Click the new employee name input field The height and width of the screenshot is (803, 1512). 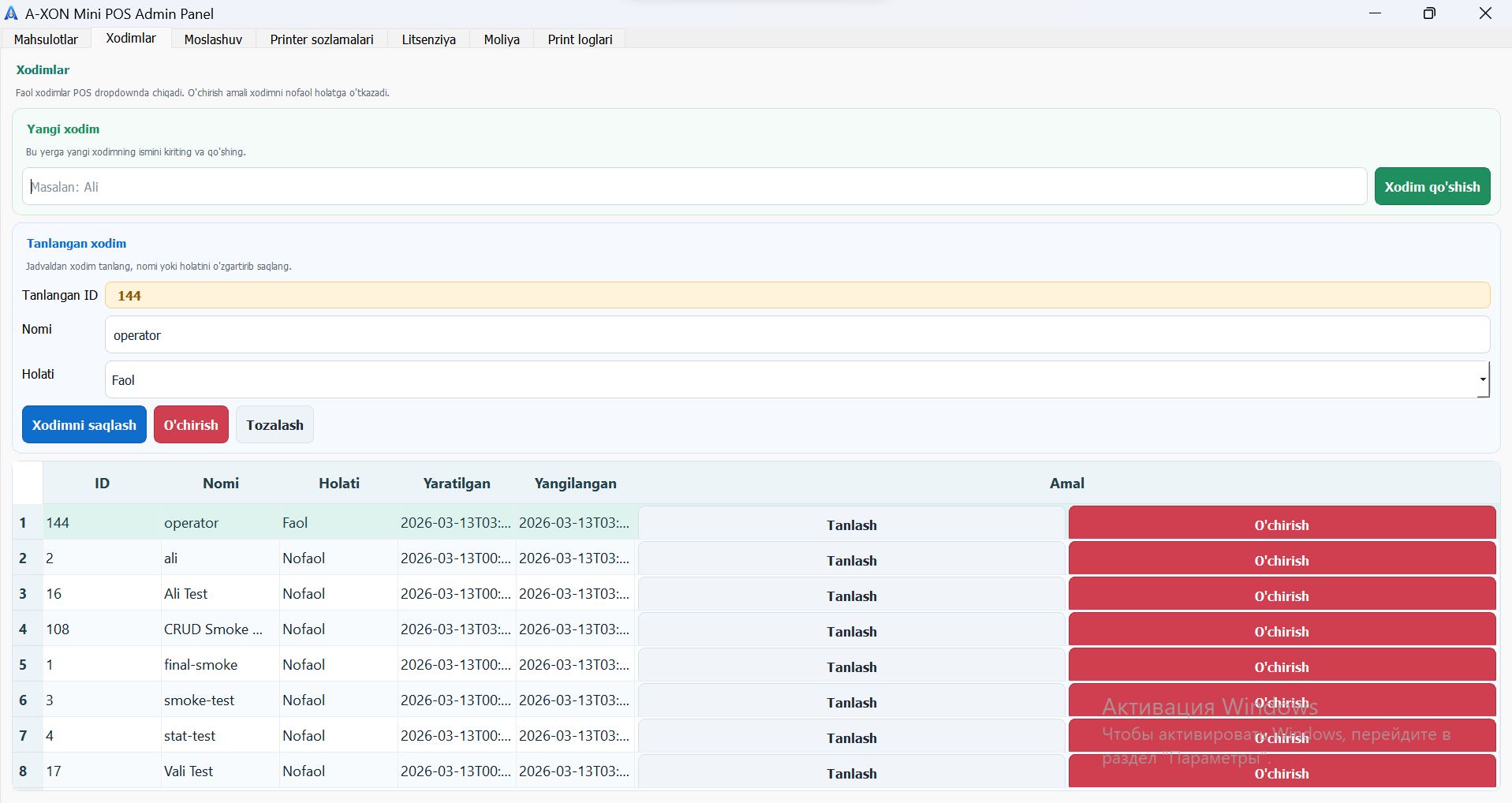pos(694,187)
